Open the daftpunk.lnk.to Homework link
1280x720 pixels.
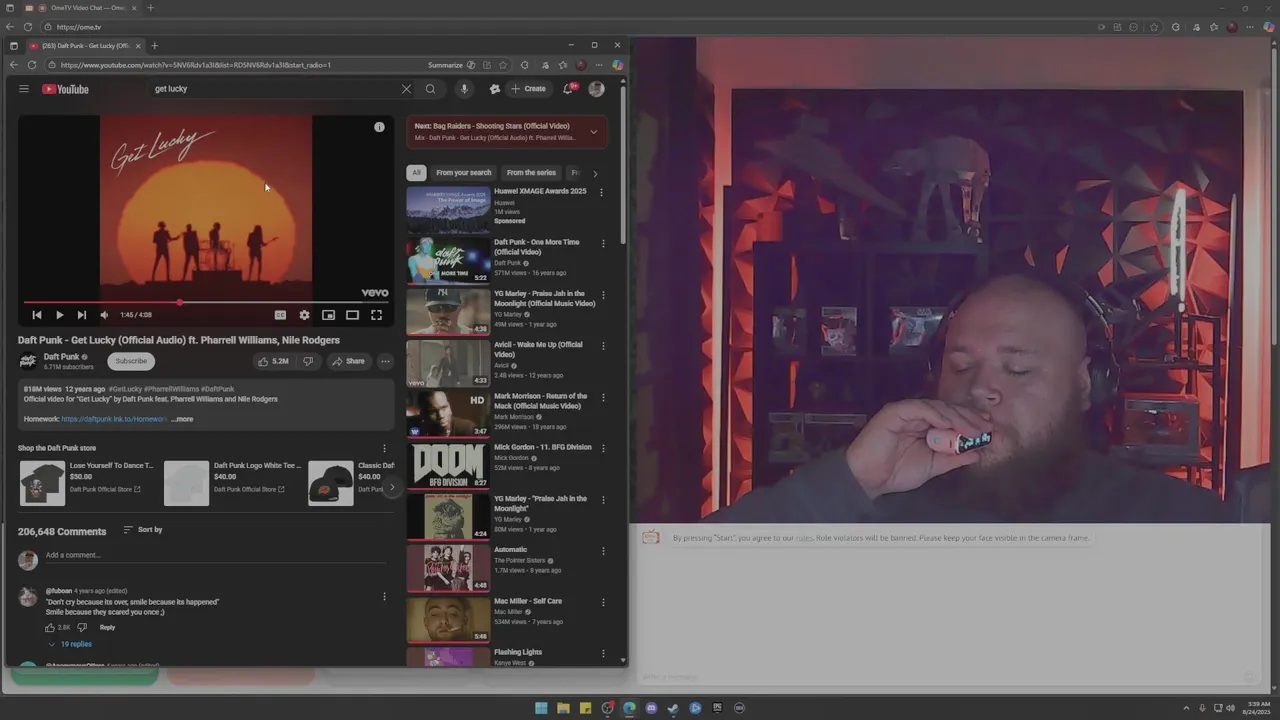coord(114,419)
